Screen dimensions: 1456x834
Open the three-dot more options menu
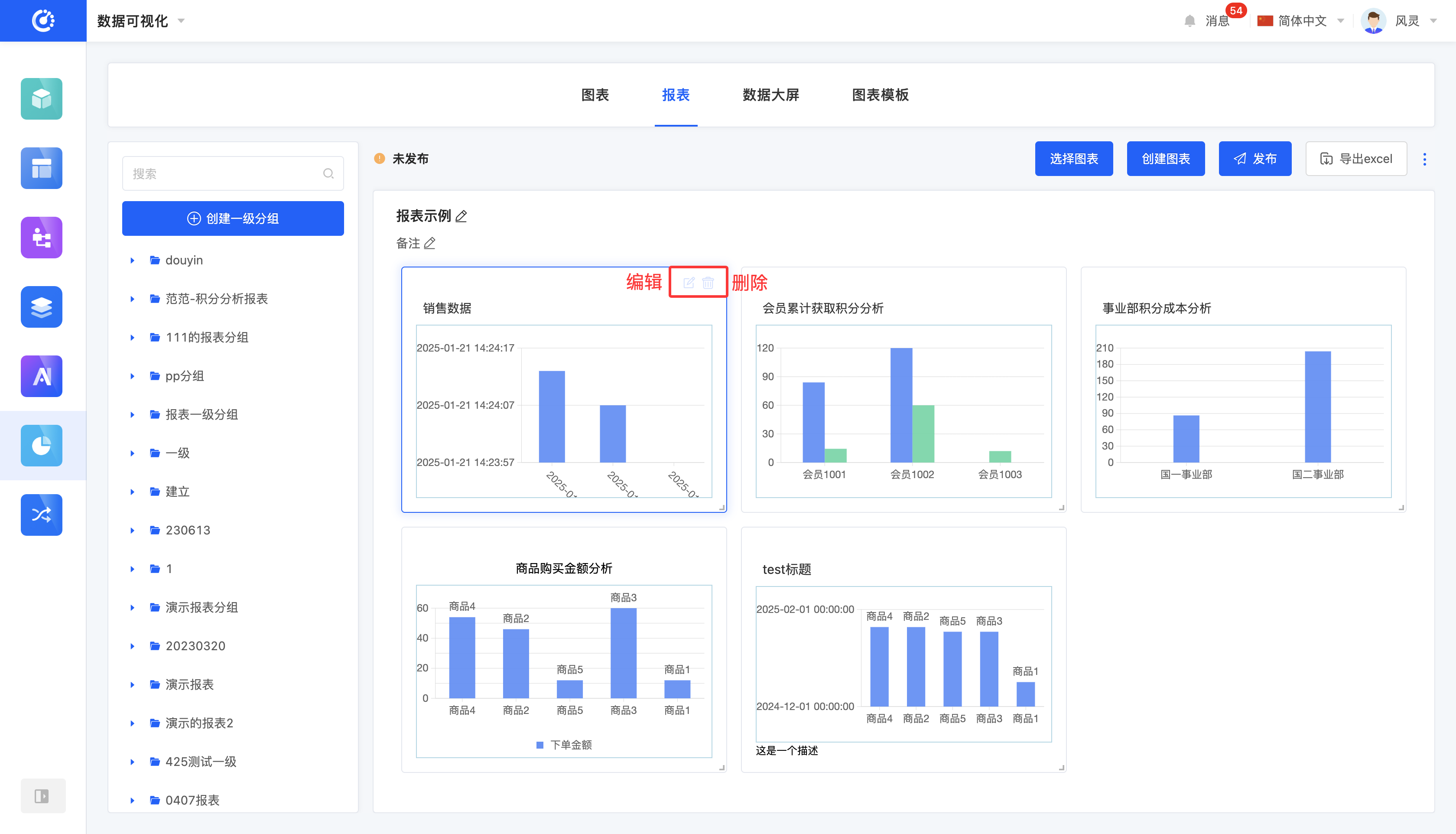coord(1424,159)
